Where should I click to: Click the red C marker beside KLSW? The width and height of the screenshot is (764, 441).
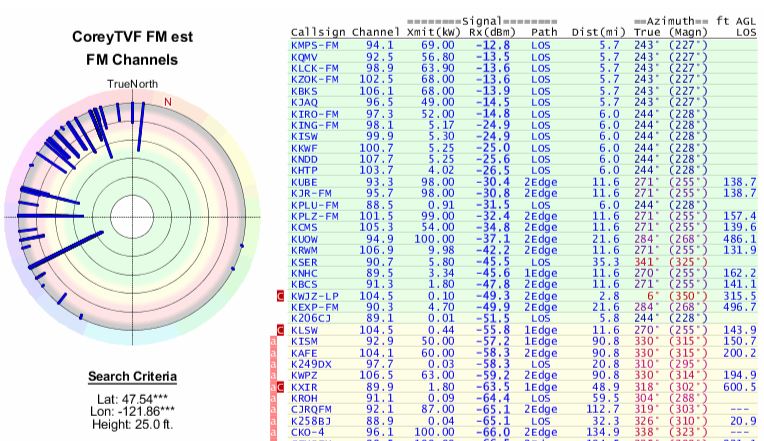(x=281, y=329)
